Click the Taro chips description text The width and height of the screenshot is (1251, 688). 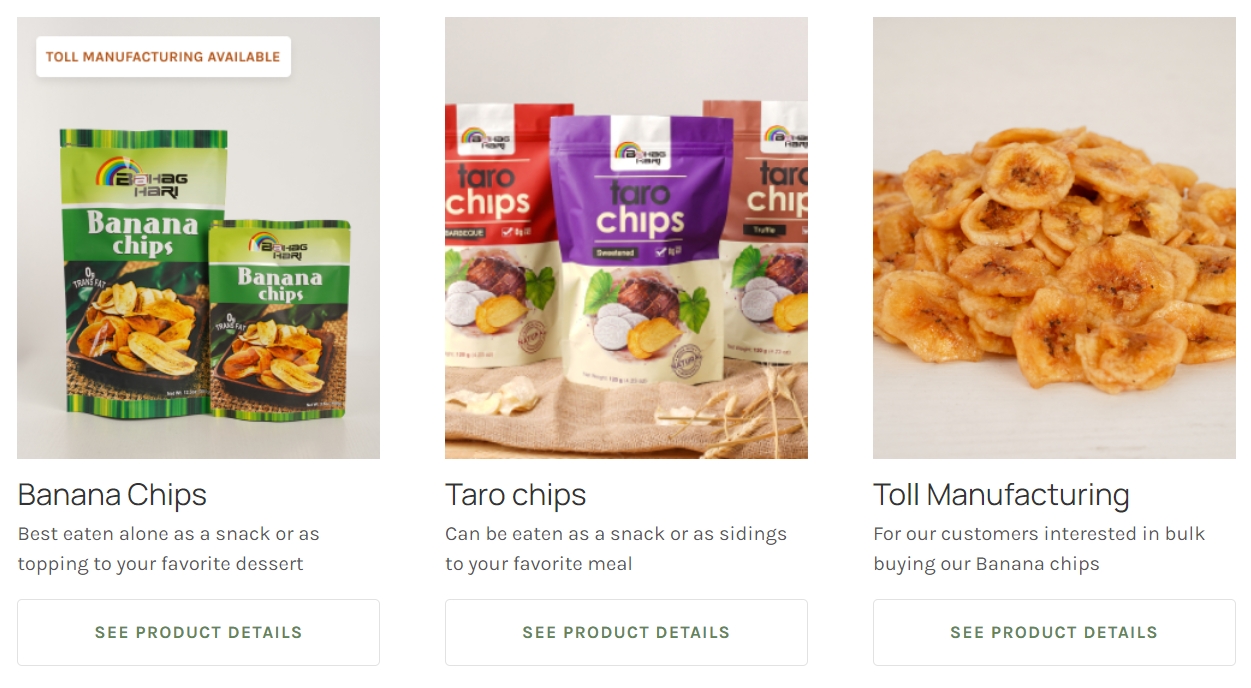616,549
